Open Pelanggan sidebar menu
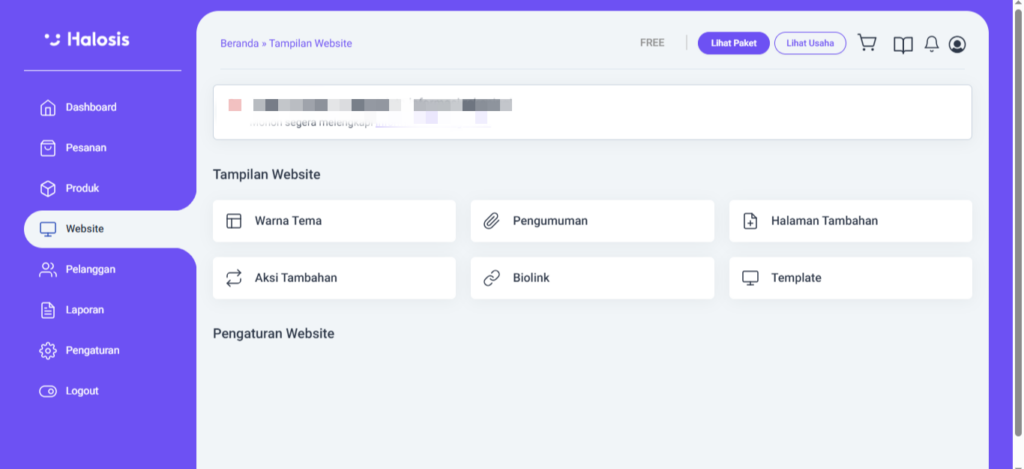The height and width of the screenshot is (469, 1024). [90, 269]
